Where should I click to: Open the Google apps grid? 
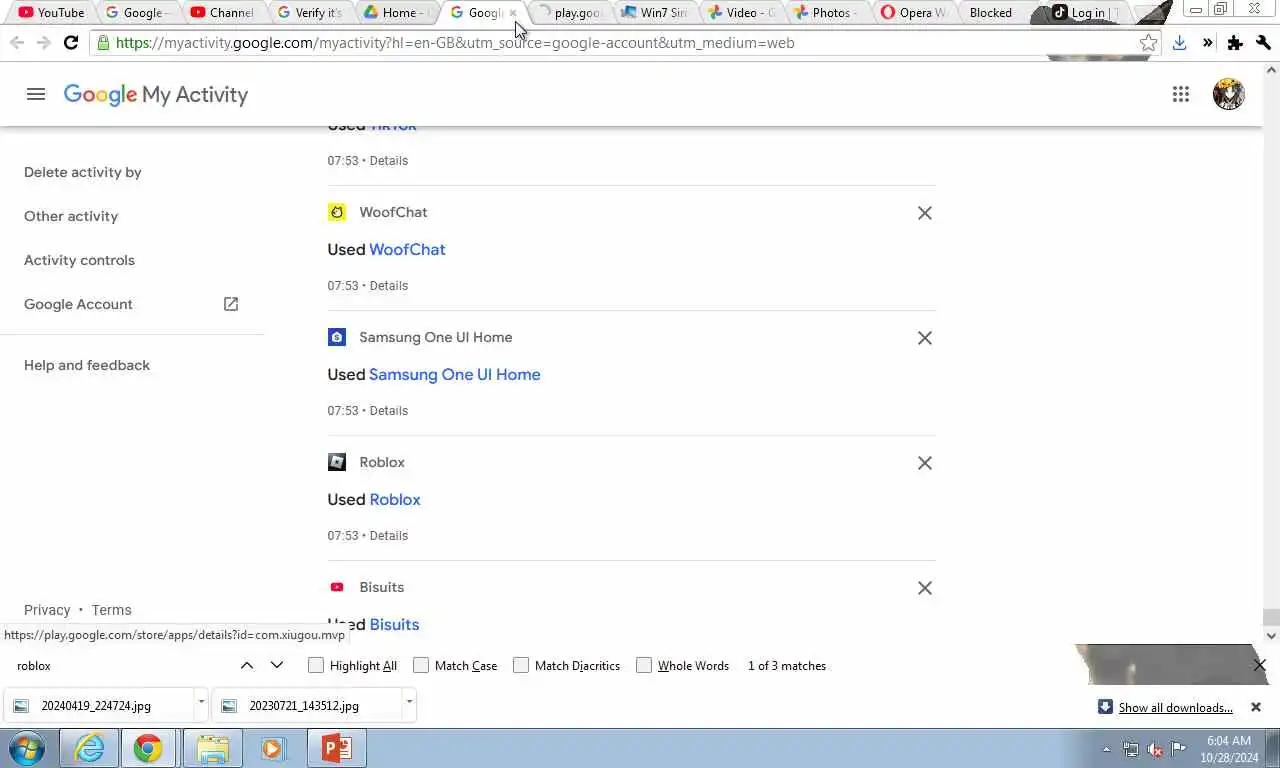[1181, 94]
